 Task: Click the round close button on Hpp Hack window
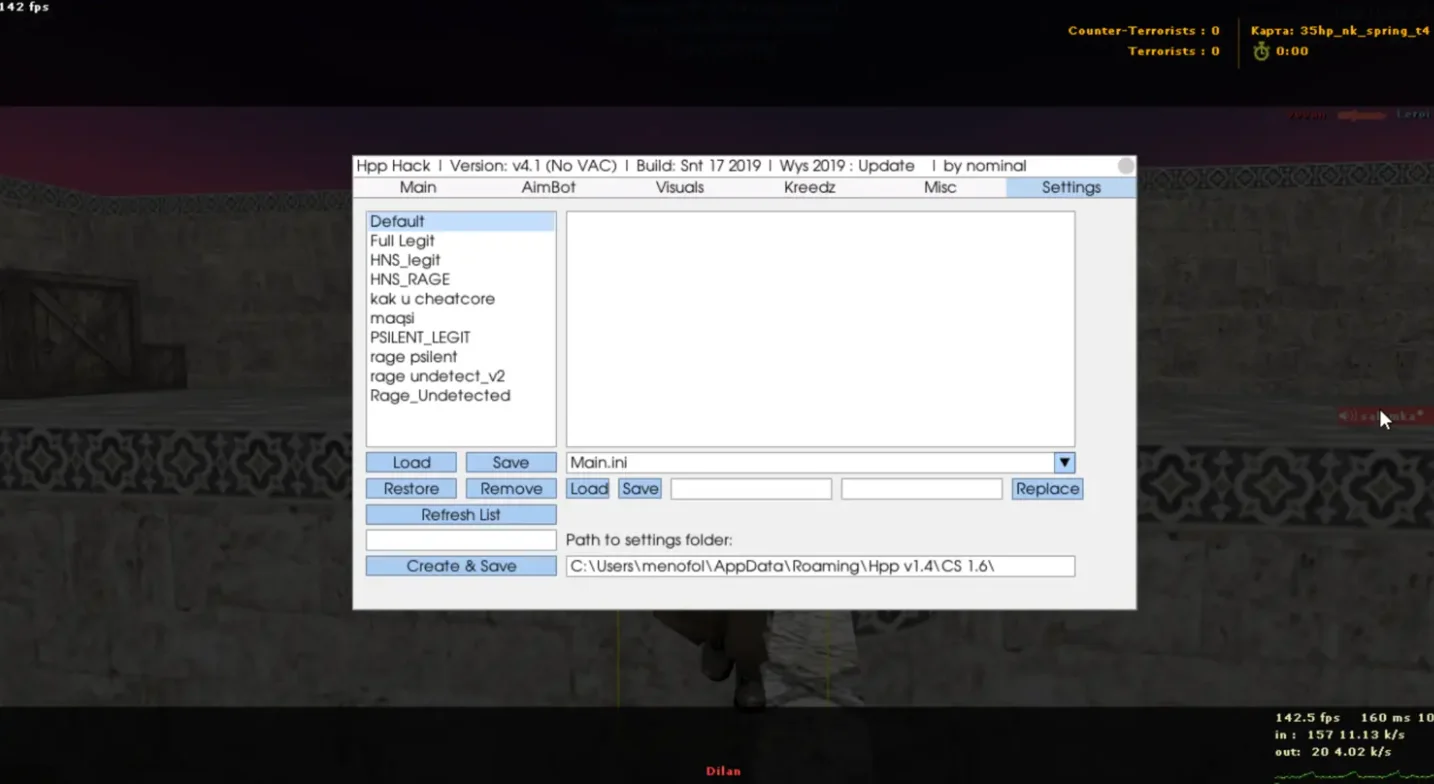[x=1125, y=166]
